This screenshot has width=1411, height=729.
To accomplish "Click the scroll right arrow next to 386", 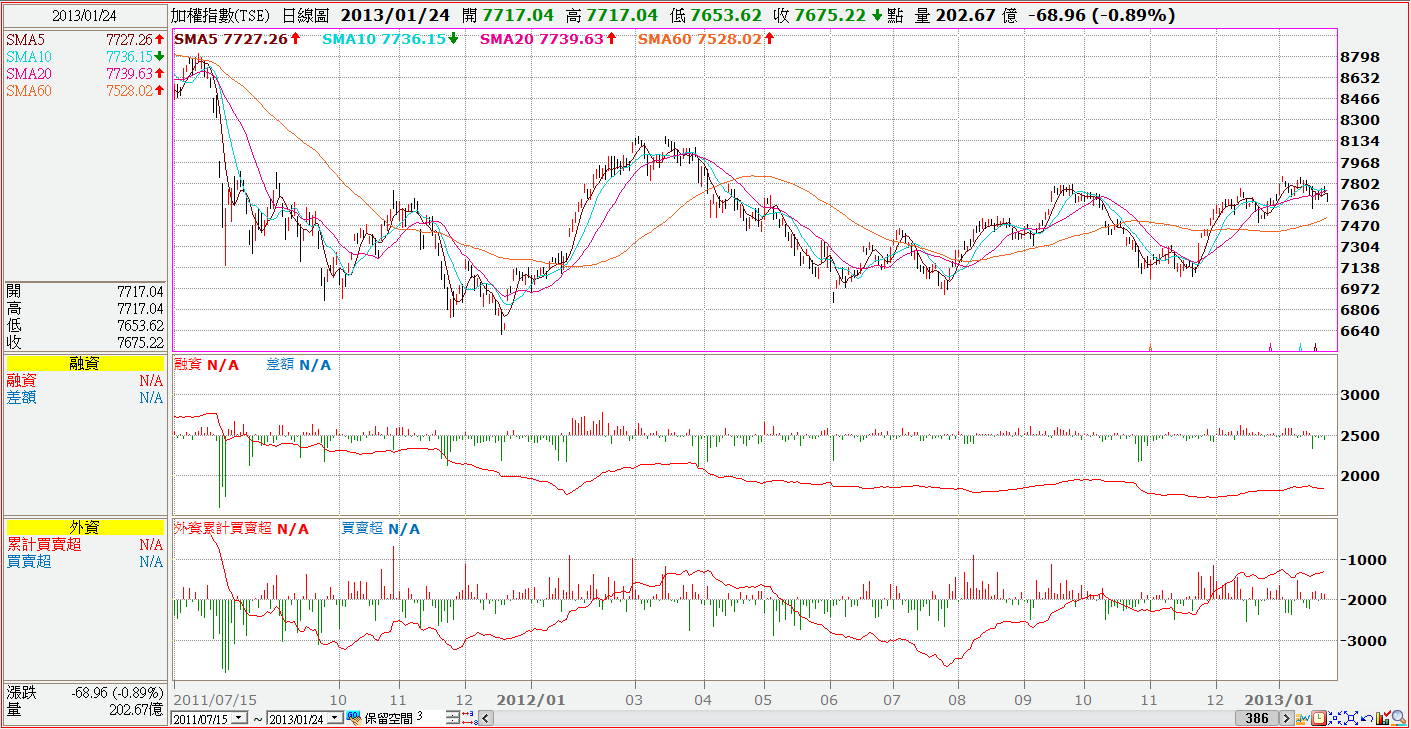I will pyautogui.click(x=1287, y=718).
